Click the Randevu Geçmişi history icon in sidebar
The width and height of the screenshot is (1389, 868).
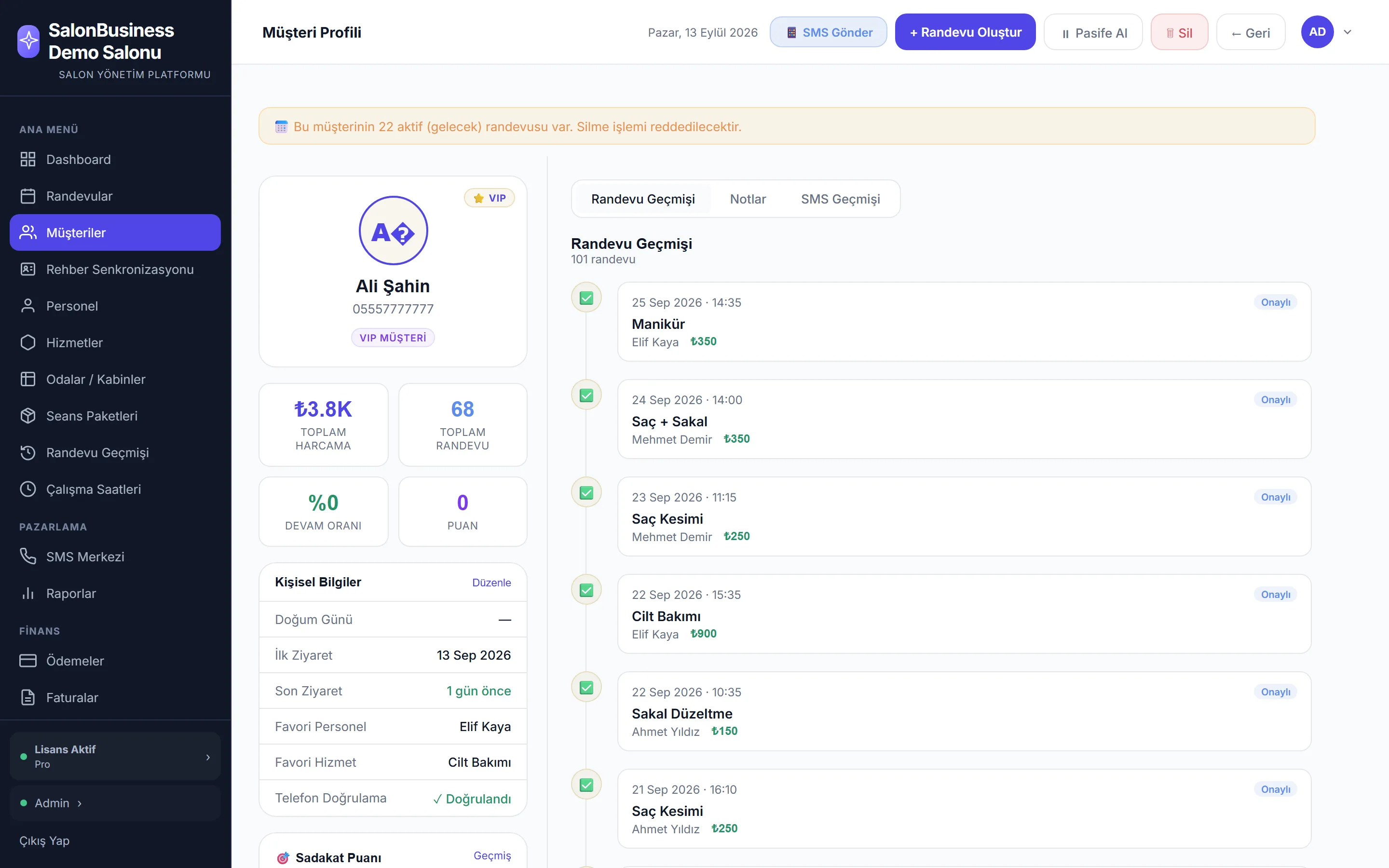click(27, 453)
